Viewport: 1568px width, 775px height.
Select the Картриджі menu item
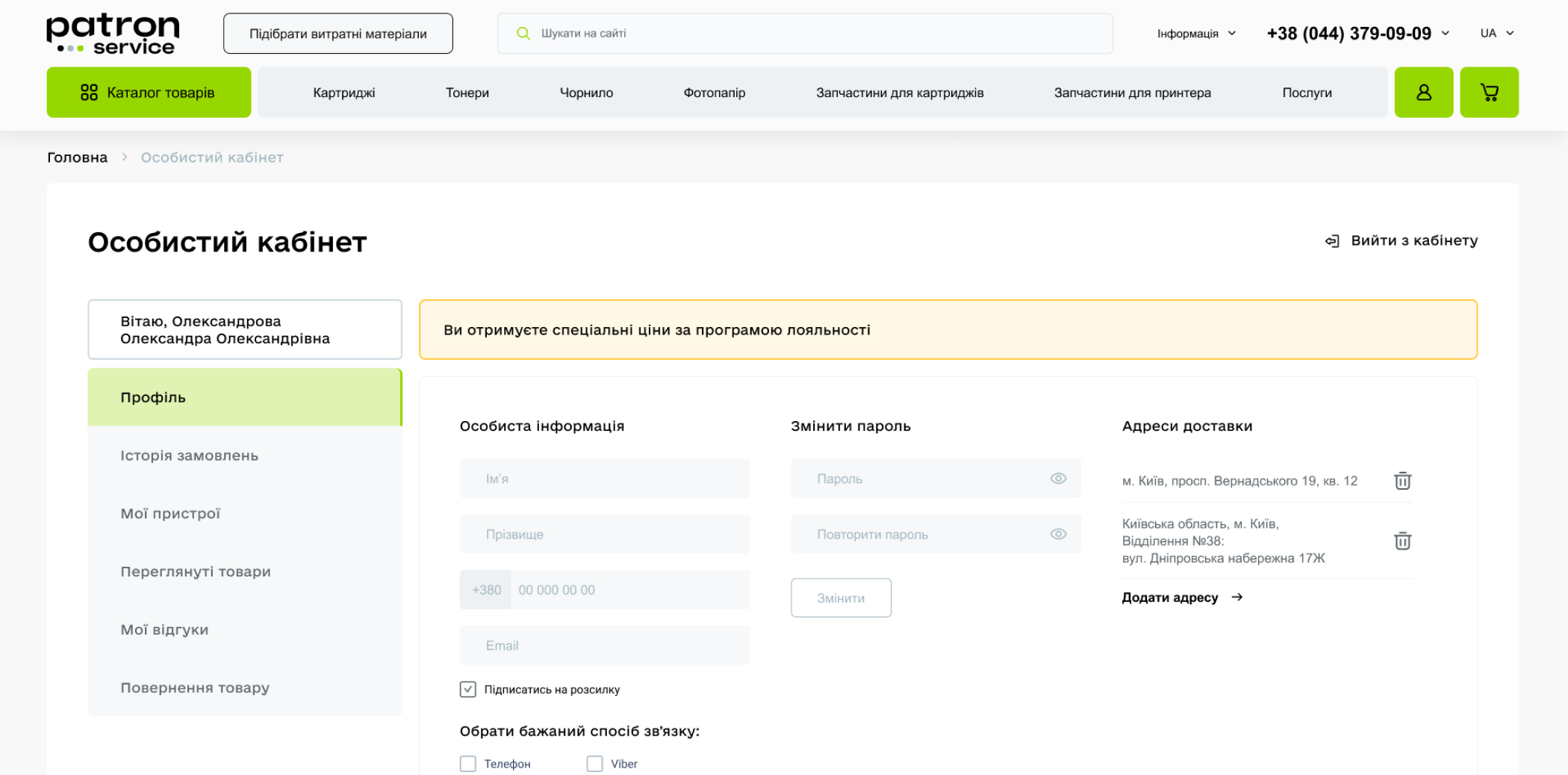[343, 93]
